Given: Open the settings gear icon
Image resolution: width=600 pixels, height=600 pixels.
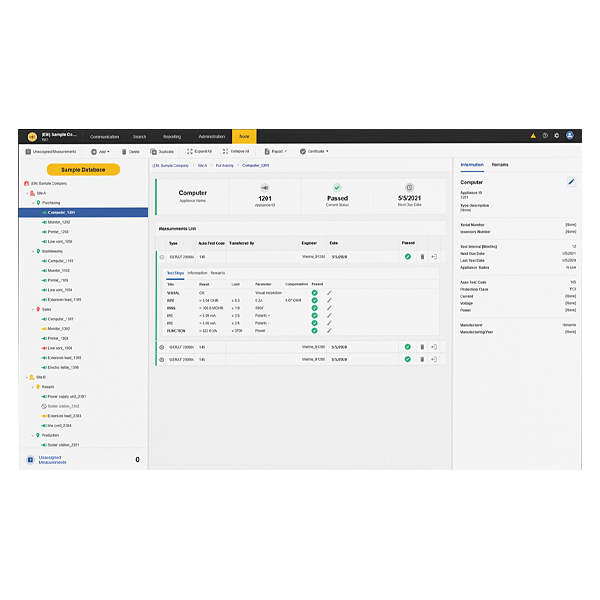Looking at the screenshot, I should (x=557, y=136).
